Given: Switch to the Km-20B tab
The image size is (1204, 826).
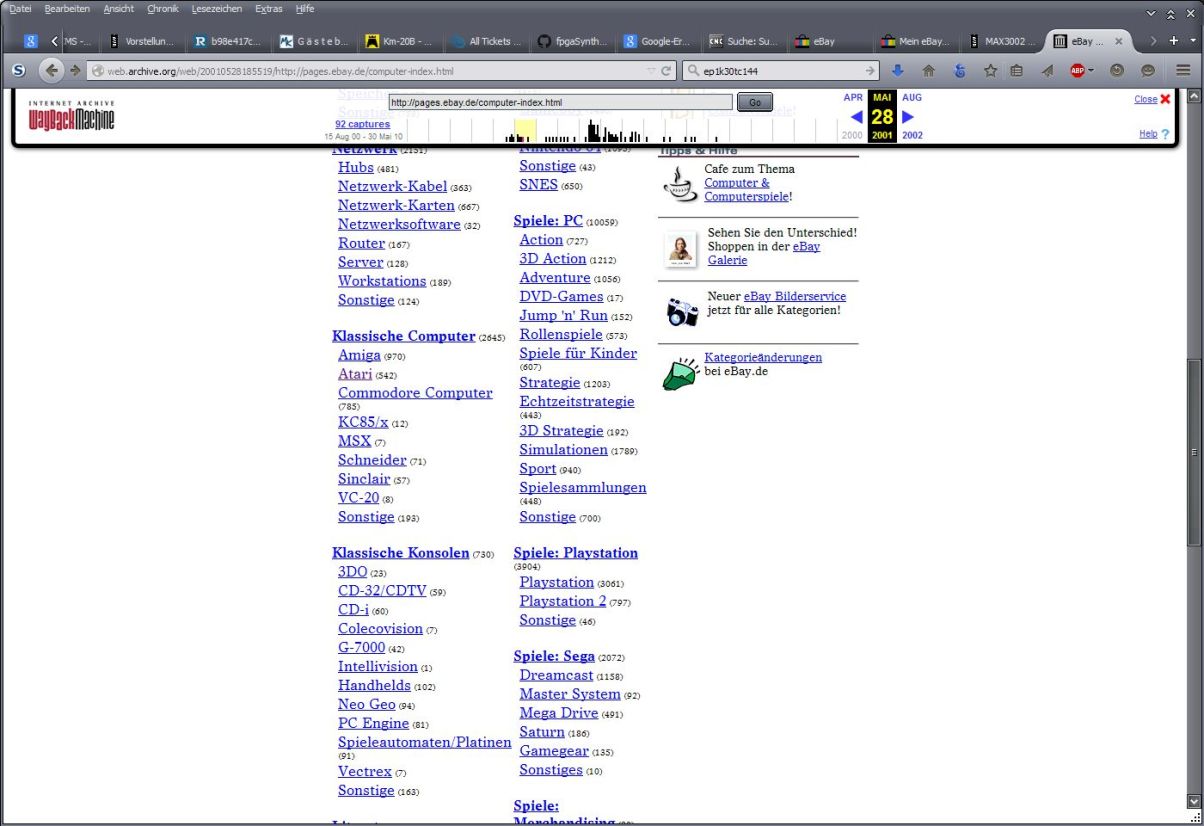Looking at the screenshot, I should click(x=399, y=42).
